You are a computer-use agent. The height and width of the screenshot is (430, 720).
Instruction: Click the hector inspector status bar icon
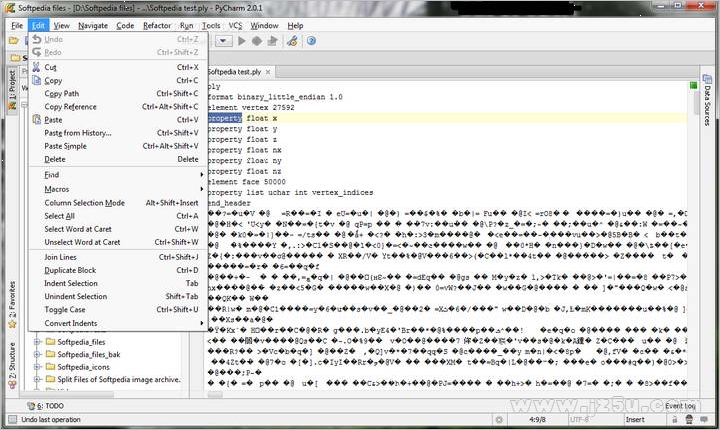click(689, 419)
